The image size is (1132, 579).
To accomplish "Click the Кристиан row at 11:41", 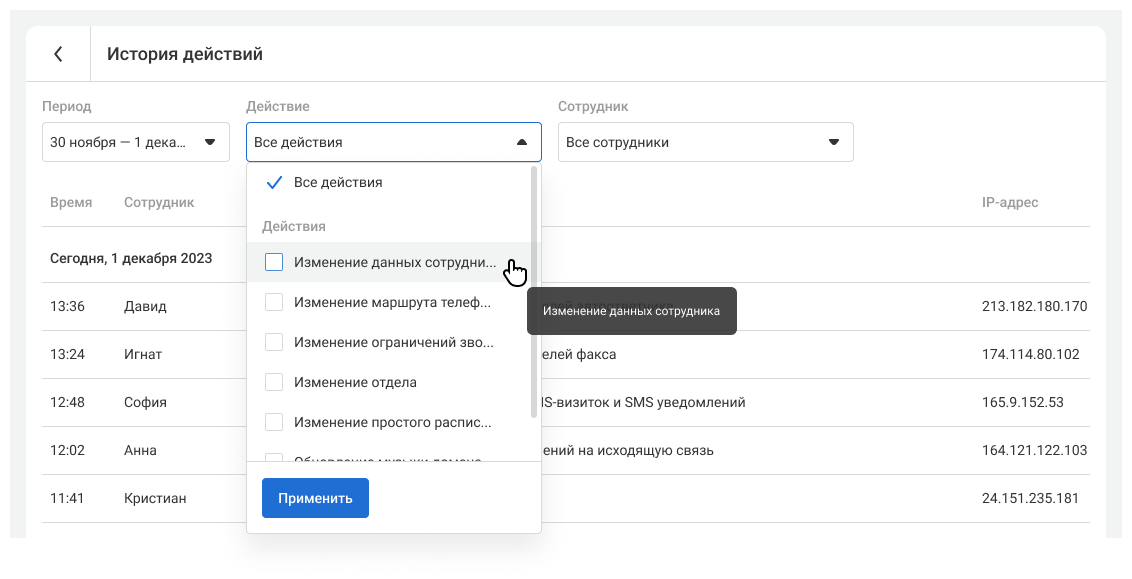I will [155, 498].
